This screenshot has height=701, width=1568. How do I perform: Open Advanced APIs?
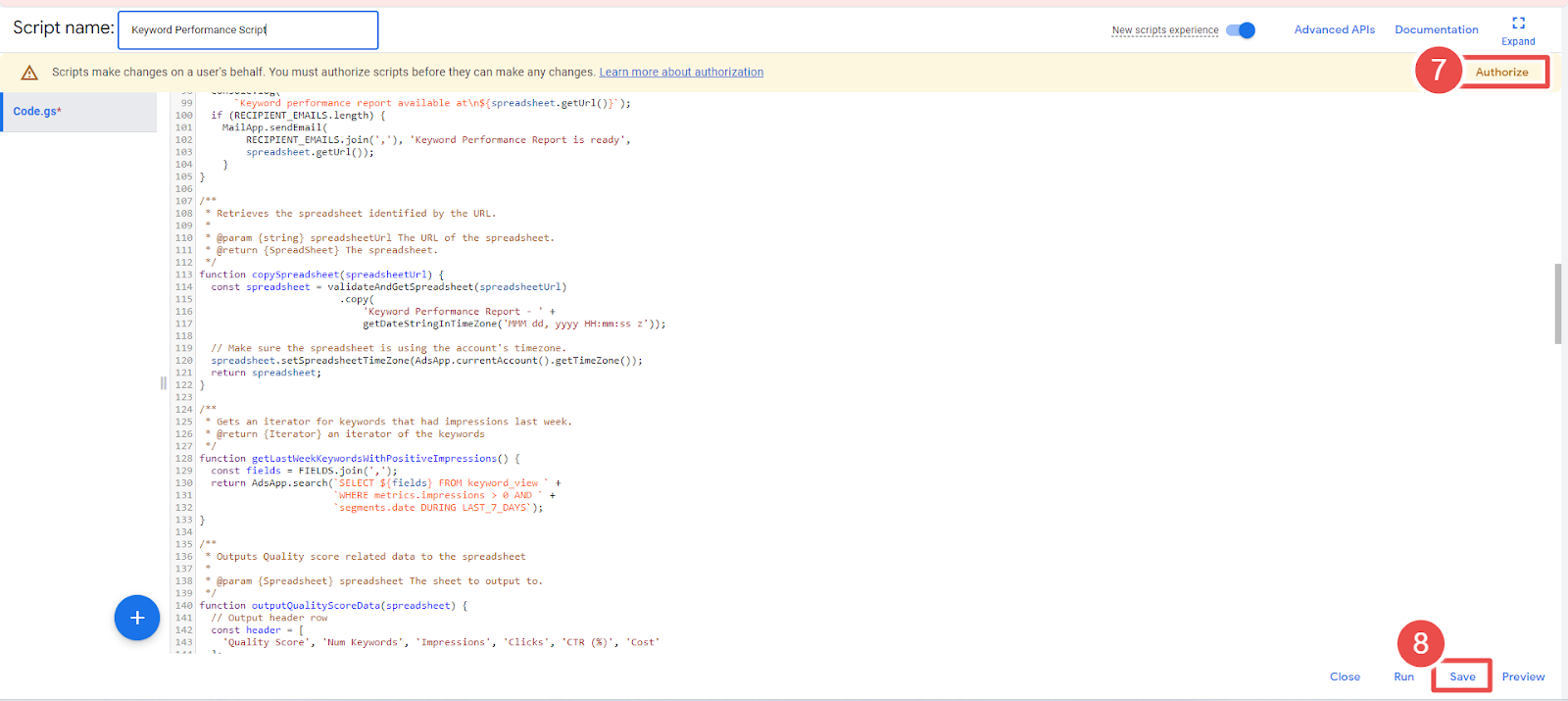pos(1334,29)
